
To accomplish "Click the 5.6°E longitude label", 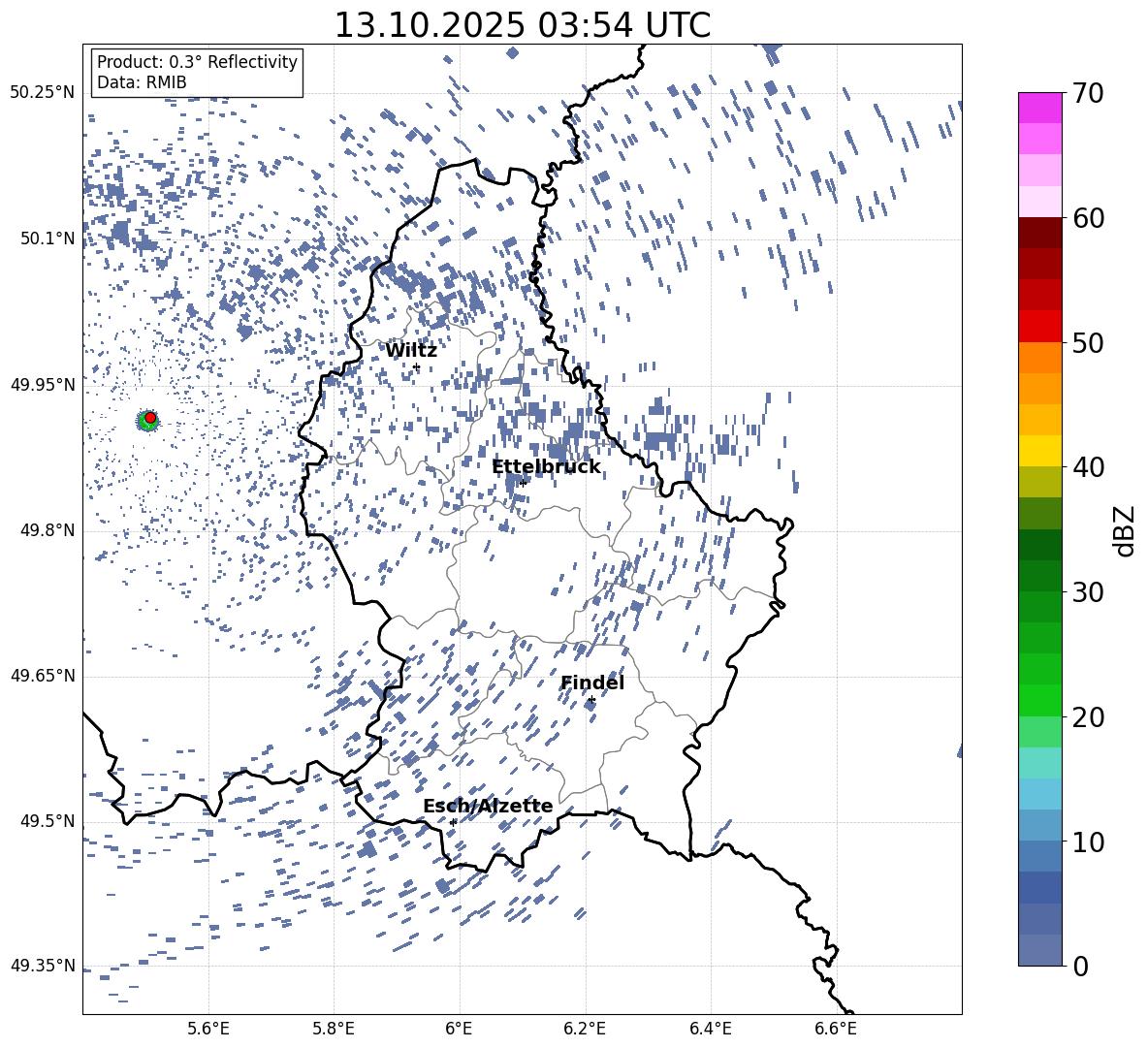I will pyautogui.click(x=208, y=1029).
